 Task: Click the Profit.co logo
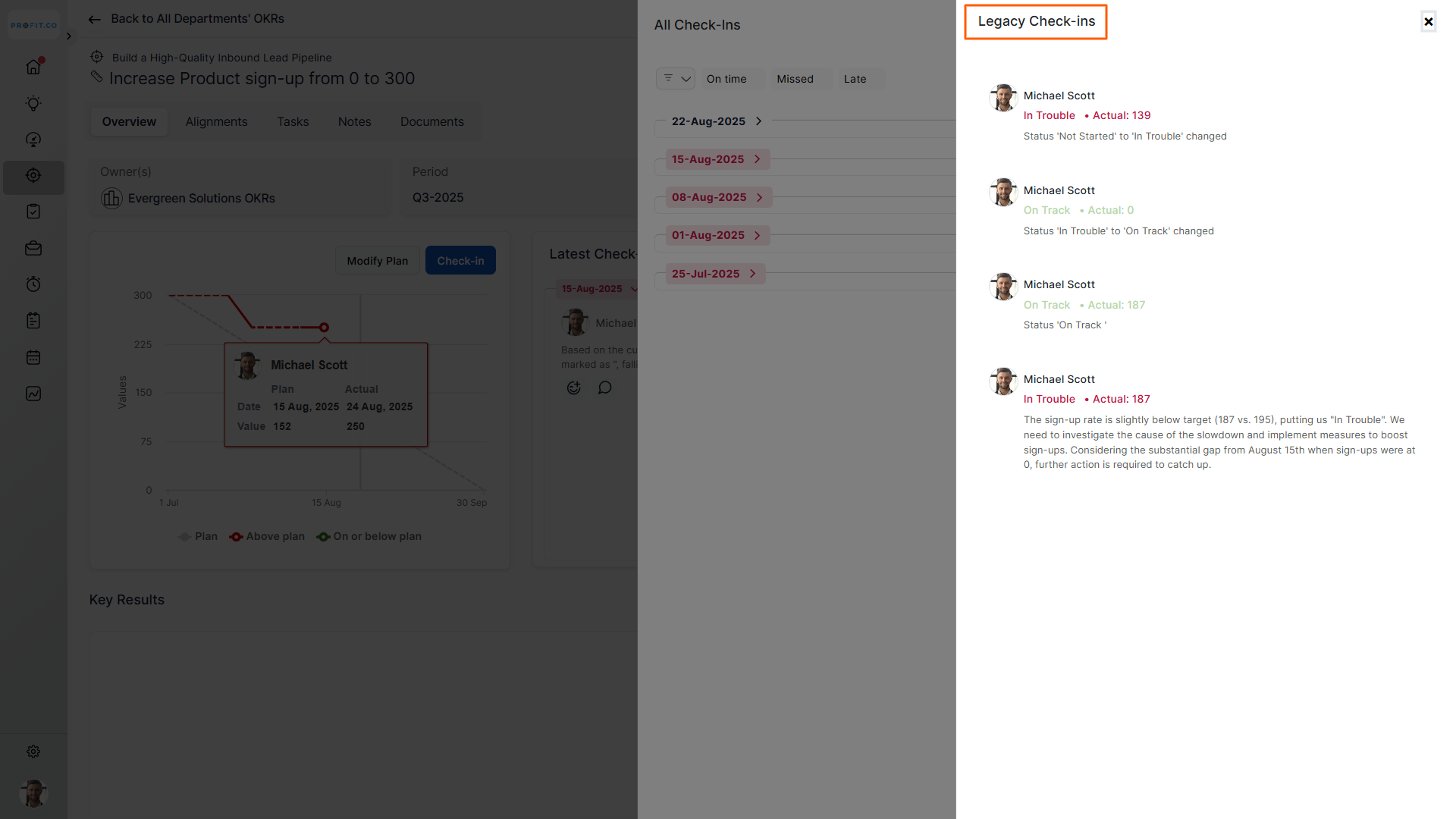(x=33, y=25)
